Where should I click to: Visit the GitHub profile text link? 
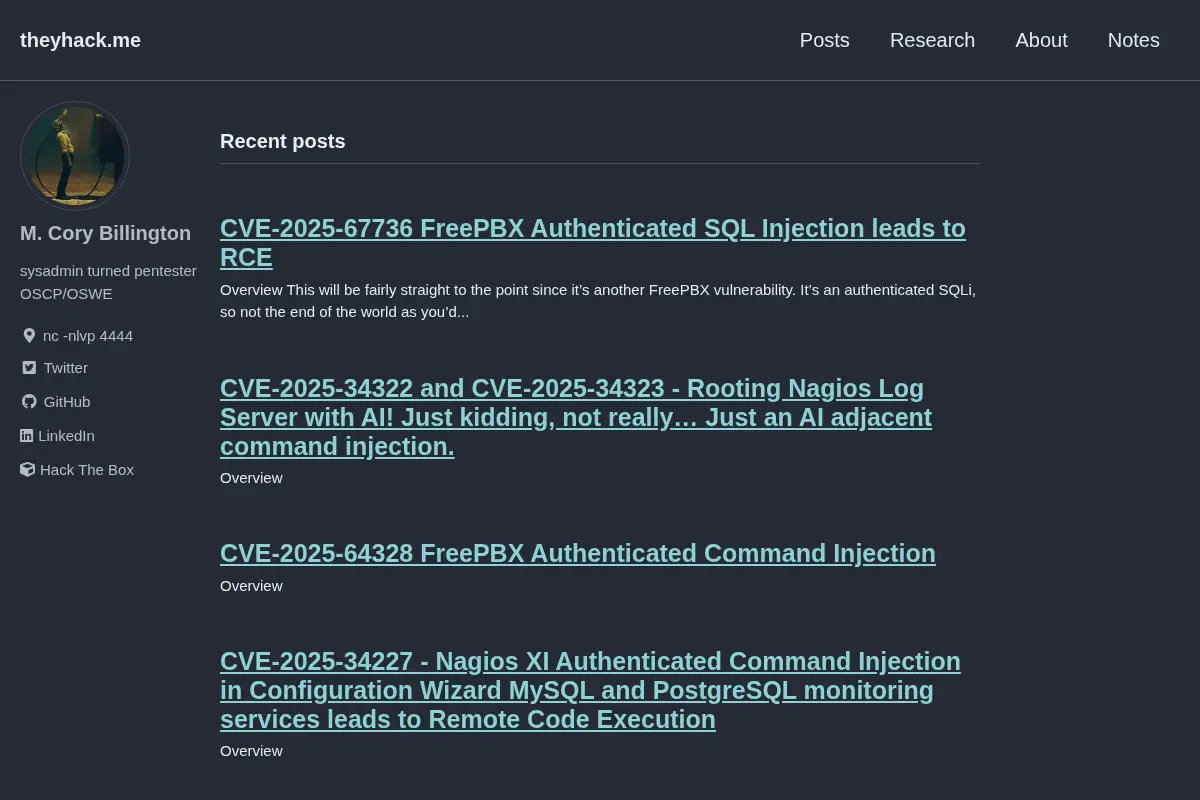pyautogui.click(x=67, y=402)
